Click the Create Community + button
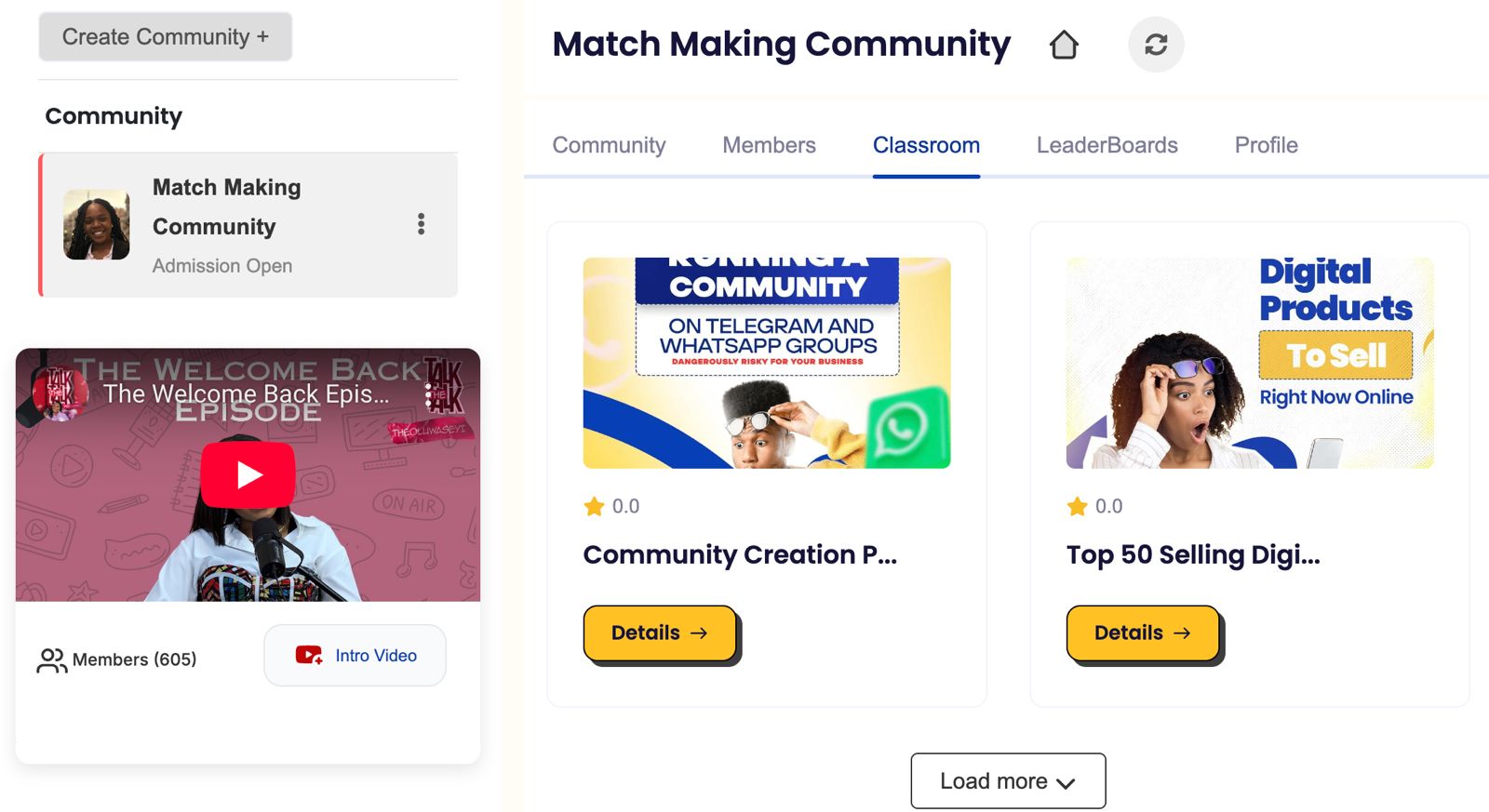Image resolution: width=1489 pixels, height=812 pixels. click(x=166, y=37)
